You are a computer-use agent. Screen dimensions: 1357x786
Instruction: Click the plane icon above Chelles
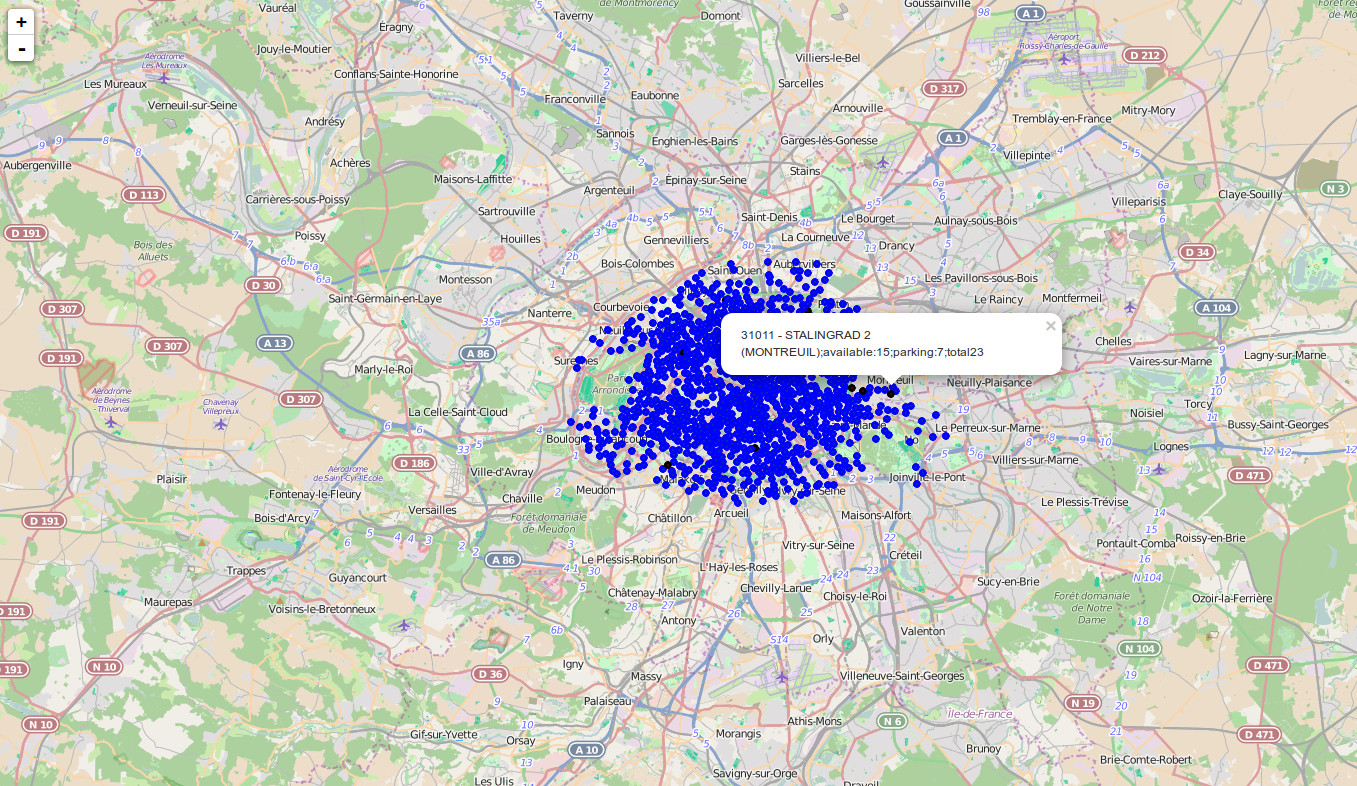click(1130, 306)
